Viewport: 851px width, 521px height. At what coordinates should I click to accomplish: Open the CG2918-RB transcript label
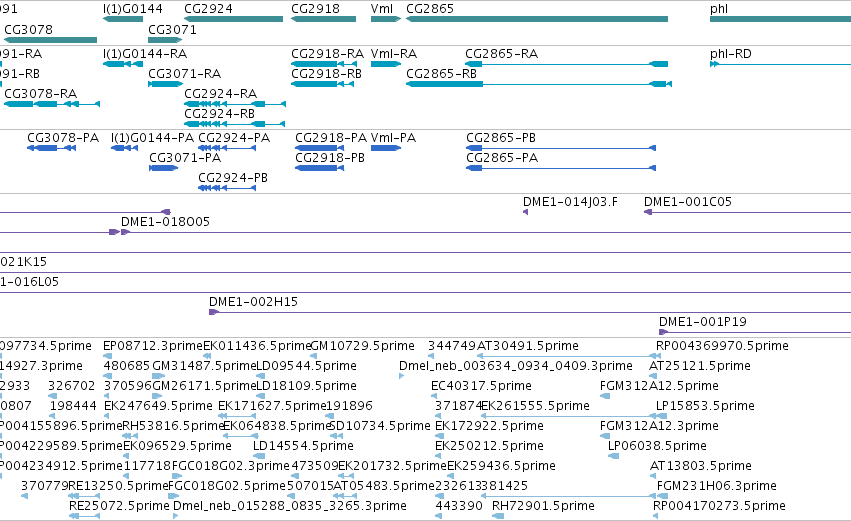tap(327, 74)
